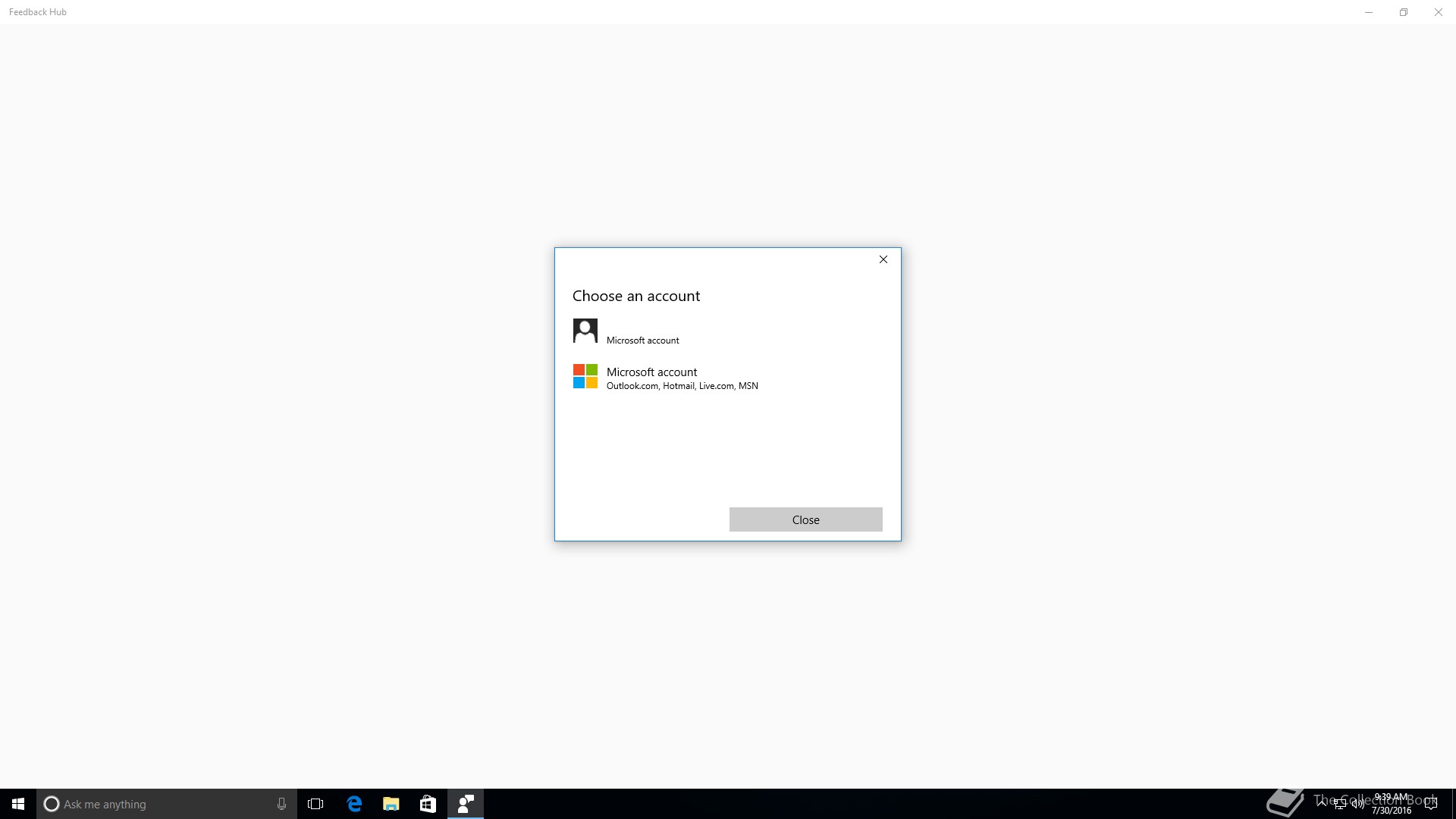Click the Close button in dialog
Viewport: 1456px width, 819px height.
tap(805, 519)
